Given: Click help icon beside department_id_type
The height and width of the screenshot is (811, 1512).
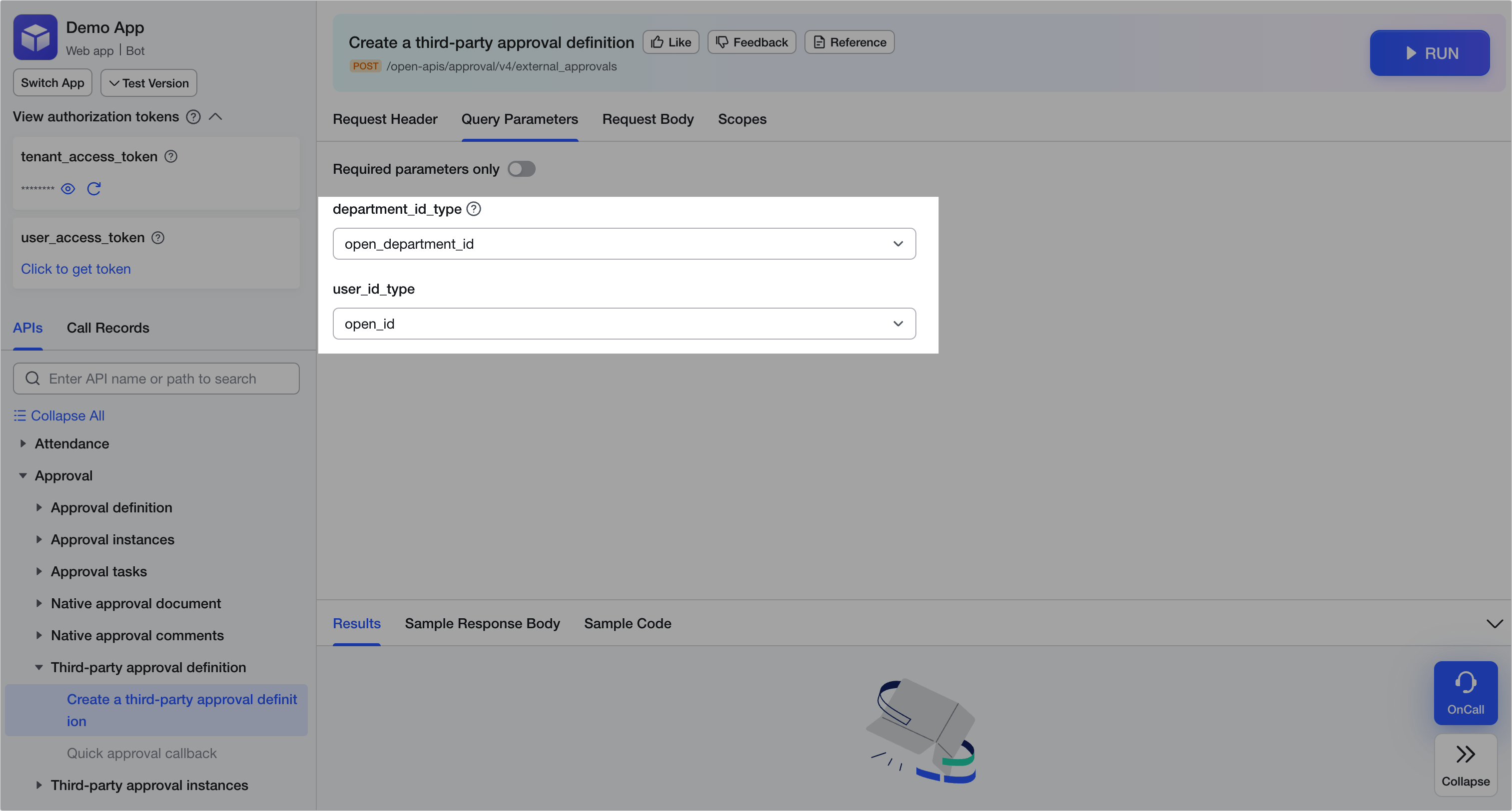Looking at the screenshot, I should coord(474,209).
